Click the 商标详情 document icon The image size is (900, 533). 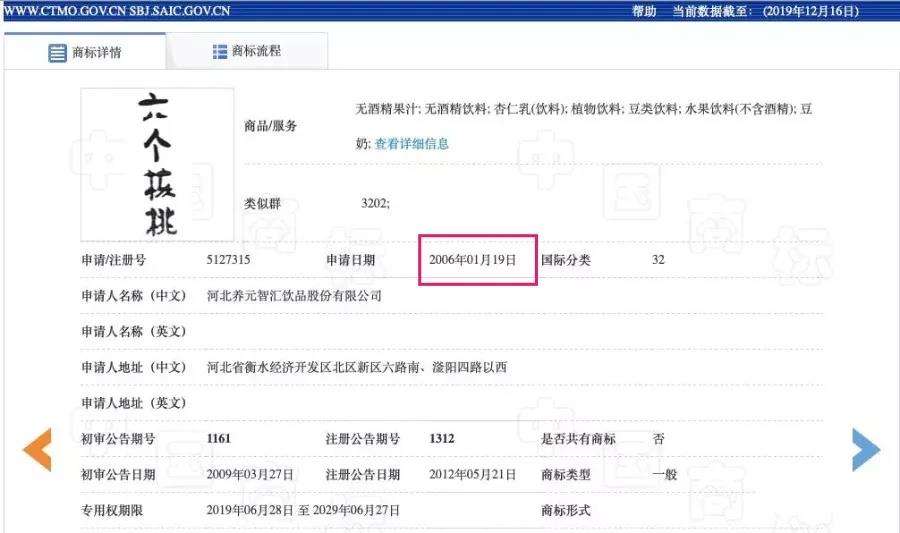pyautogui.click(x=57, y=53)
